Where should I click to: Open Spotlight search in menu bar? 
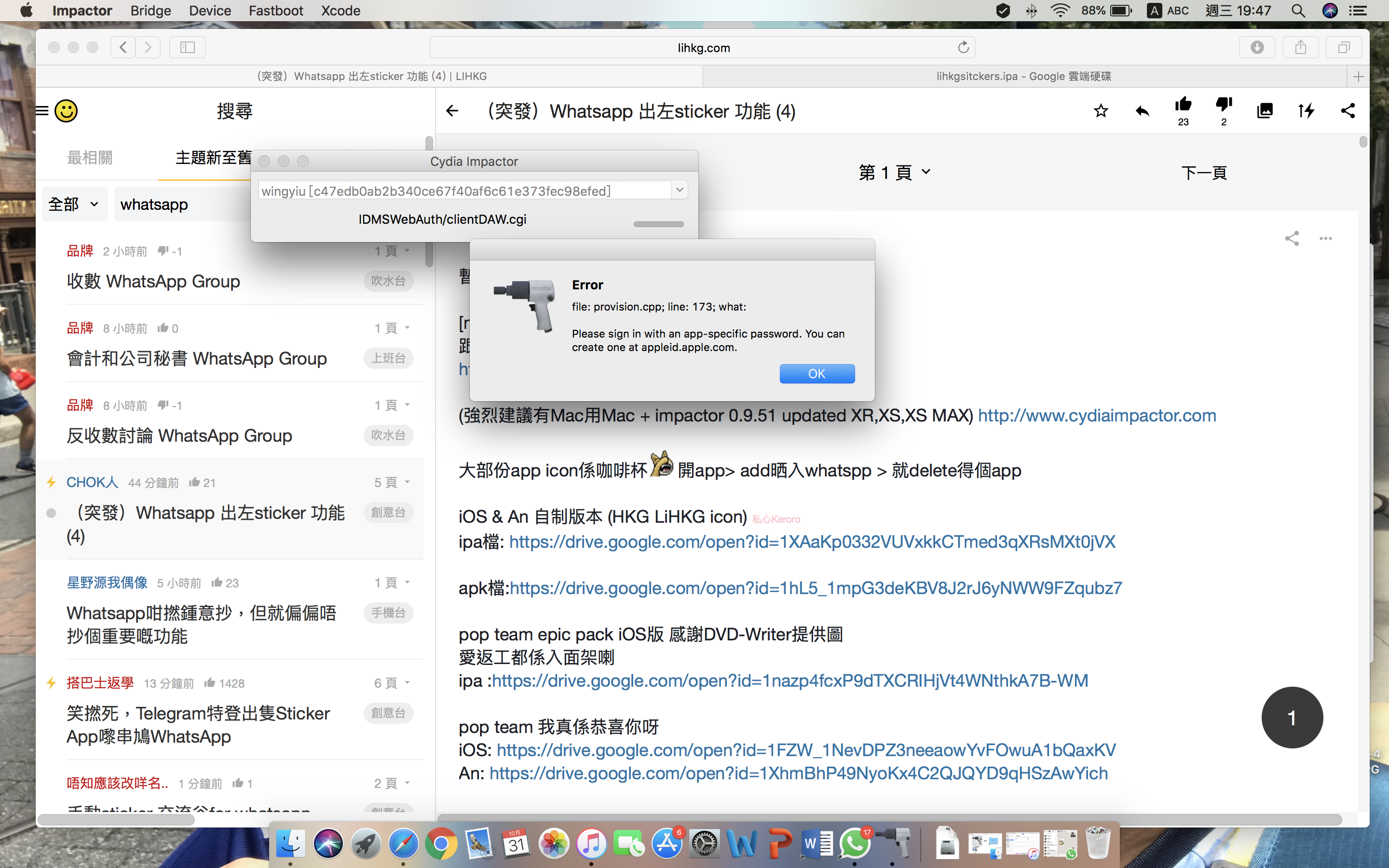point(1298,10)
